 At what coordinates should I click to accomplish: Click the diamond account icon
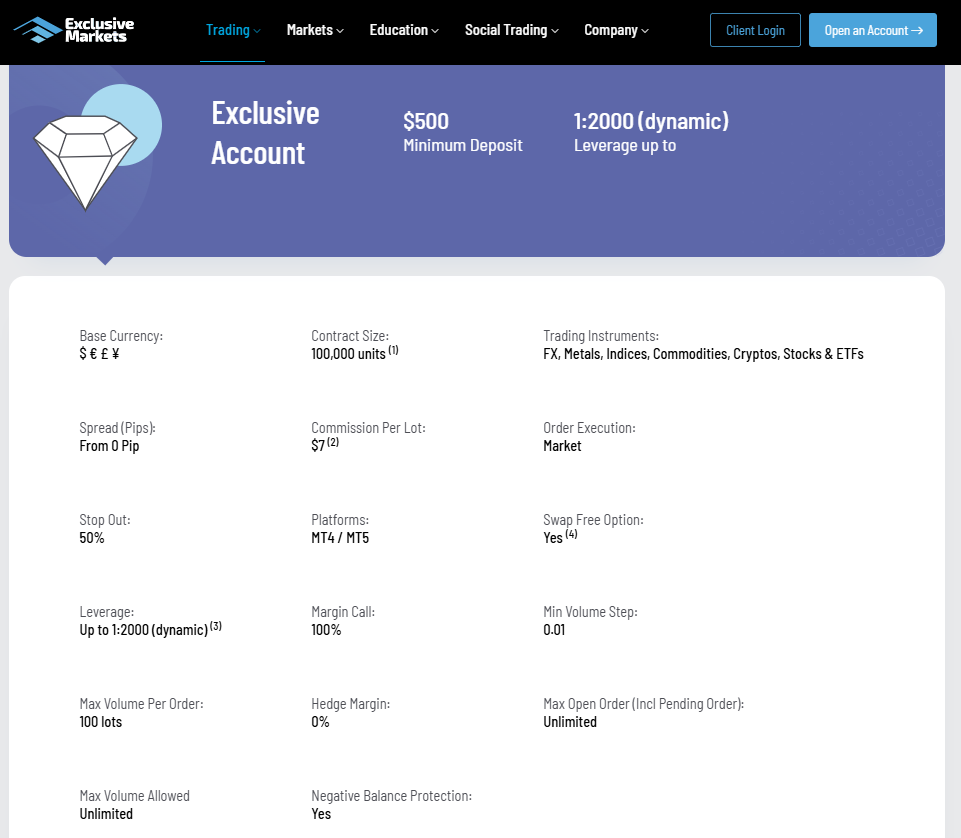(x=85, y=162)
